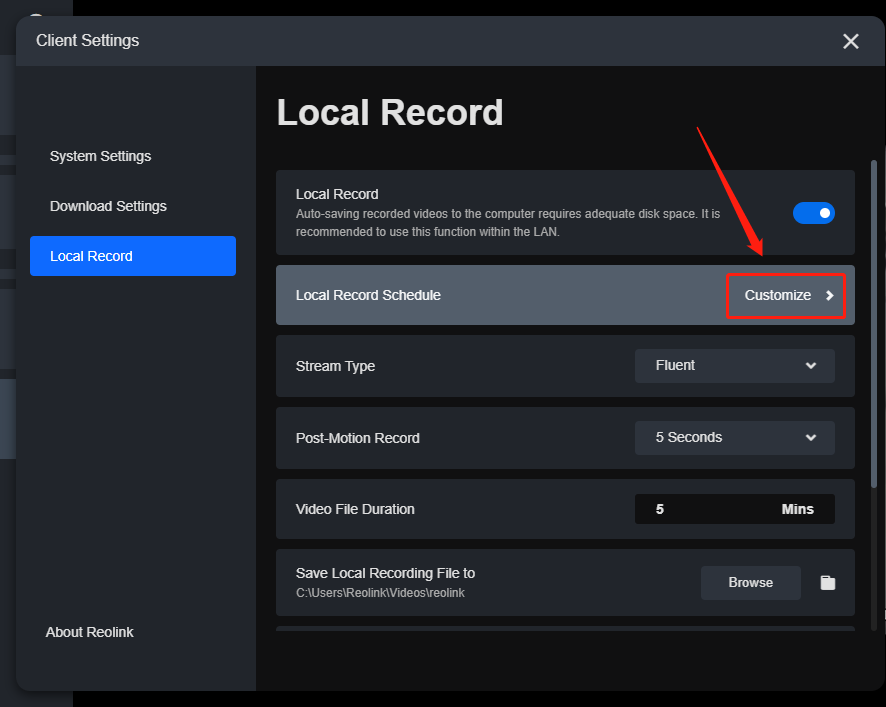This screenshot has height=707, width=886.
Task: Click the Local Record Schedule row label
Action: click(368, 295)
